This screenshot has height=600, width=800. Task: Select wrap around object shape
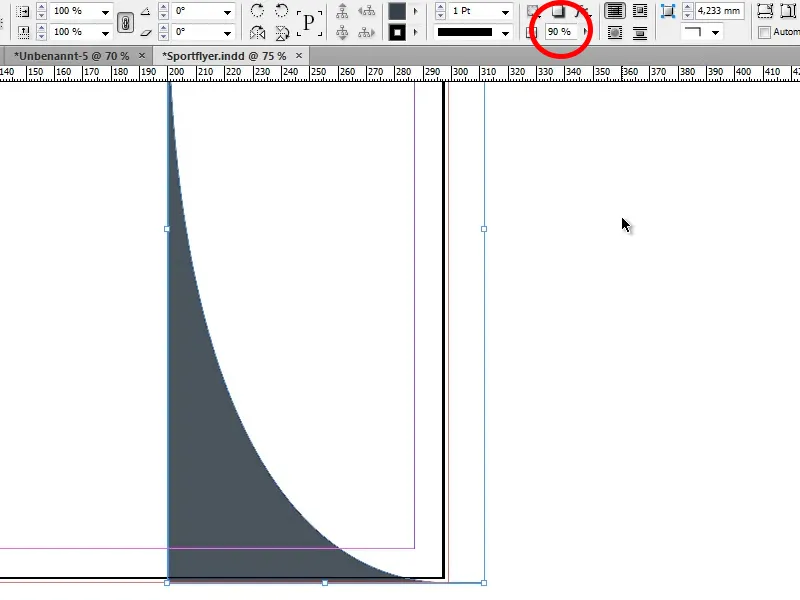point(615,33)
